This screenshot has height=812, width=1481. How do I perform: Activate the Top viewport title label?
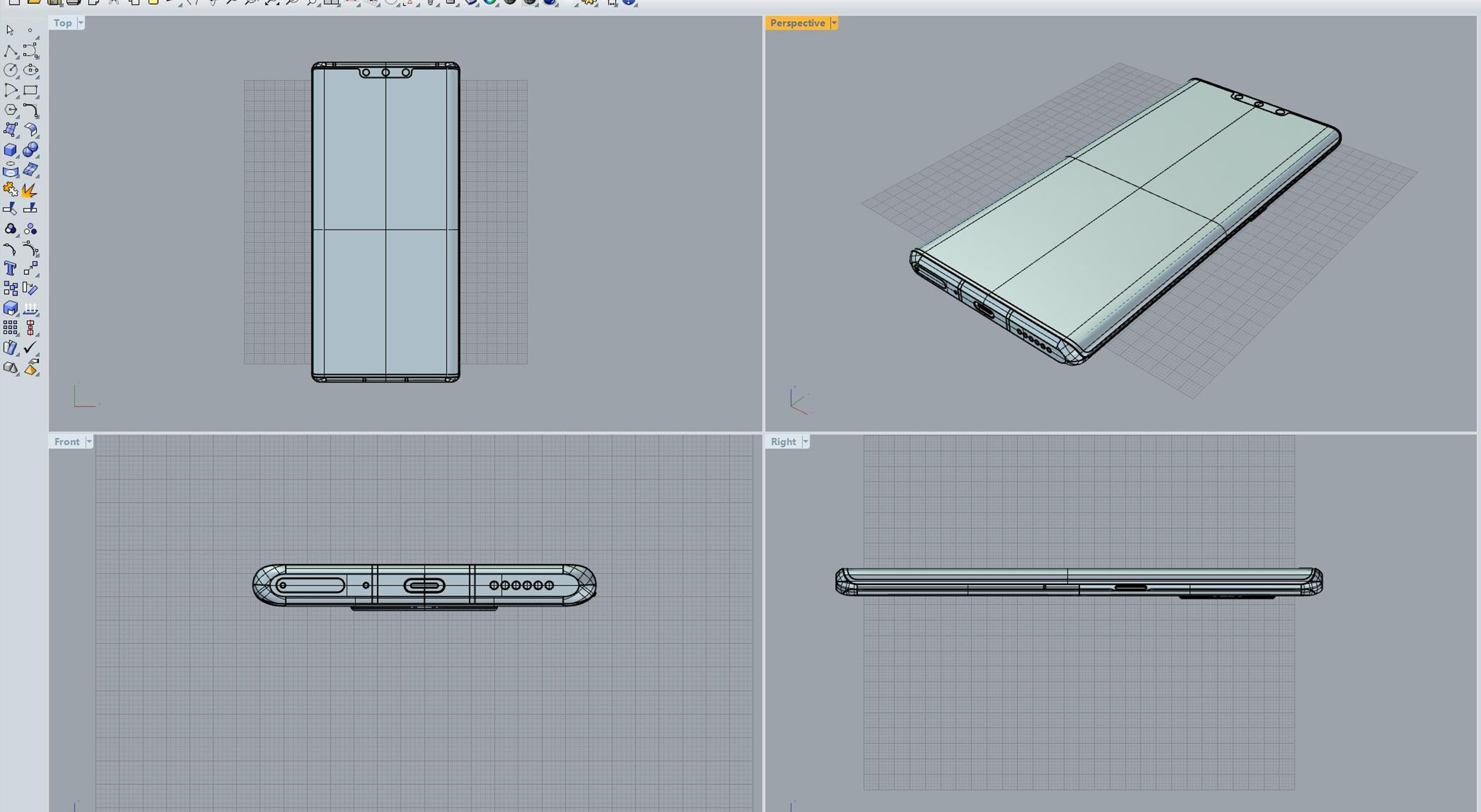tap(63, 23)
